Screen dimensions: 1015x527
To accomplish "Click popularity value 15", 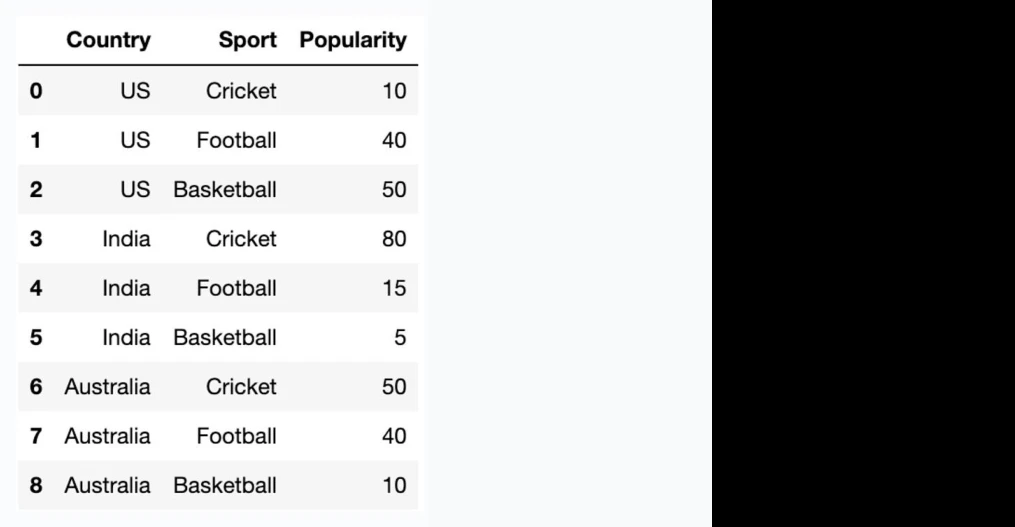I will pos(394,288).
